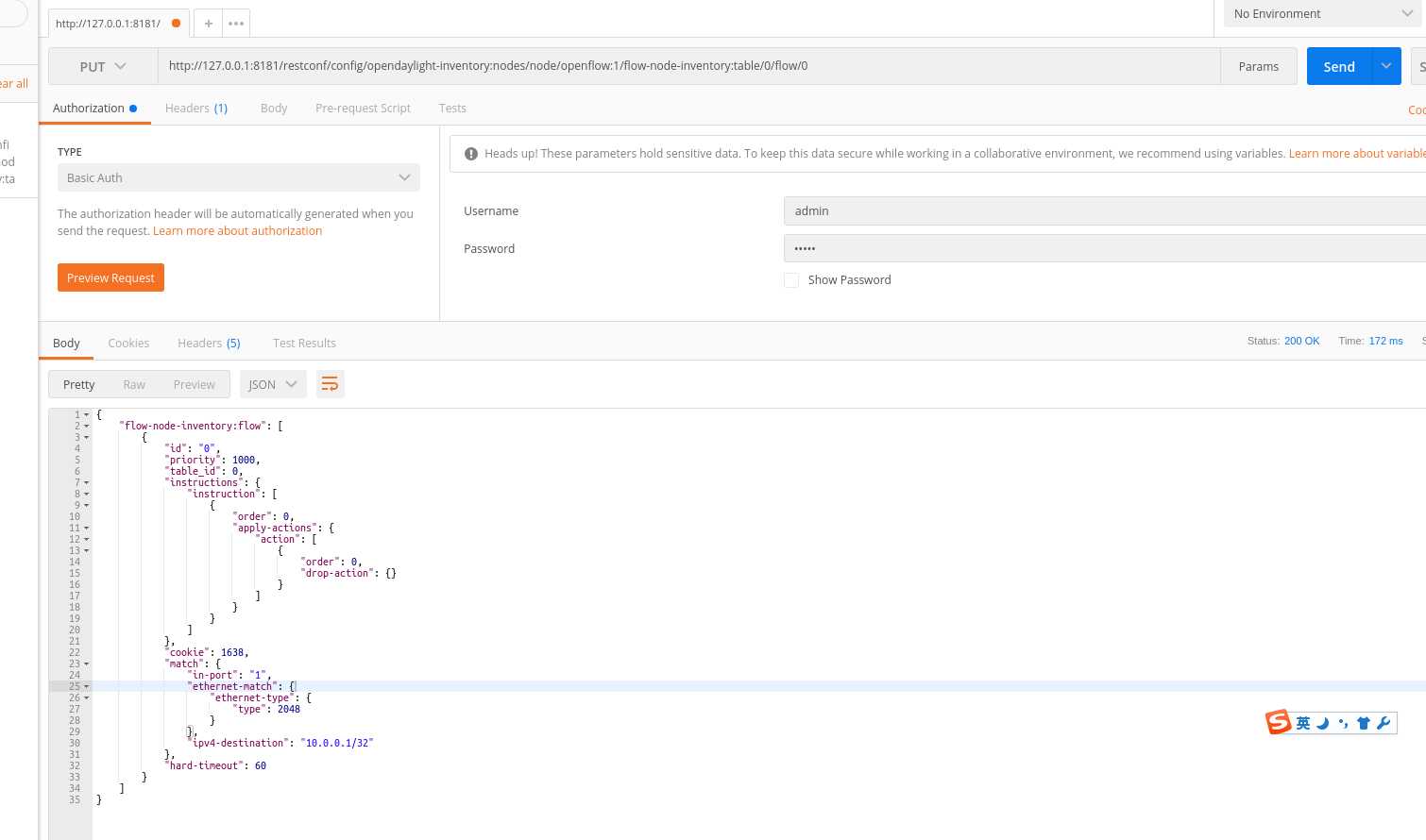This screenshot has width=1426, height=840.
Task: Open the Tests tab
Action: pyautogui.click(x=452, y=109)
